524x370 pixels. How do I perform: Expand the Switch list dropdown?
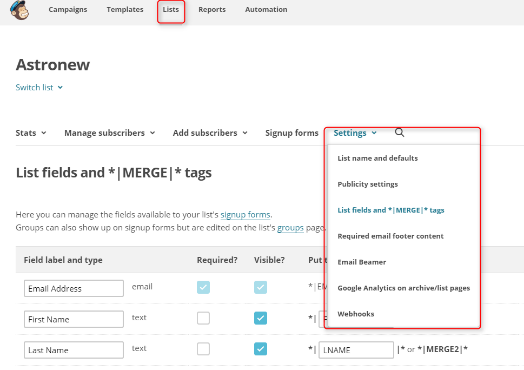[x=39, y=88]
